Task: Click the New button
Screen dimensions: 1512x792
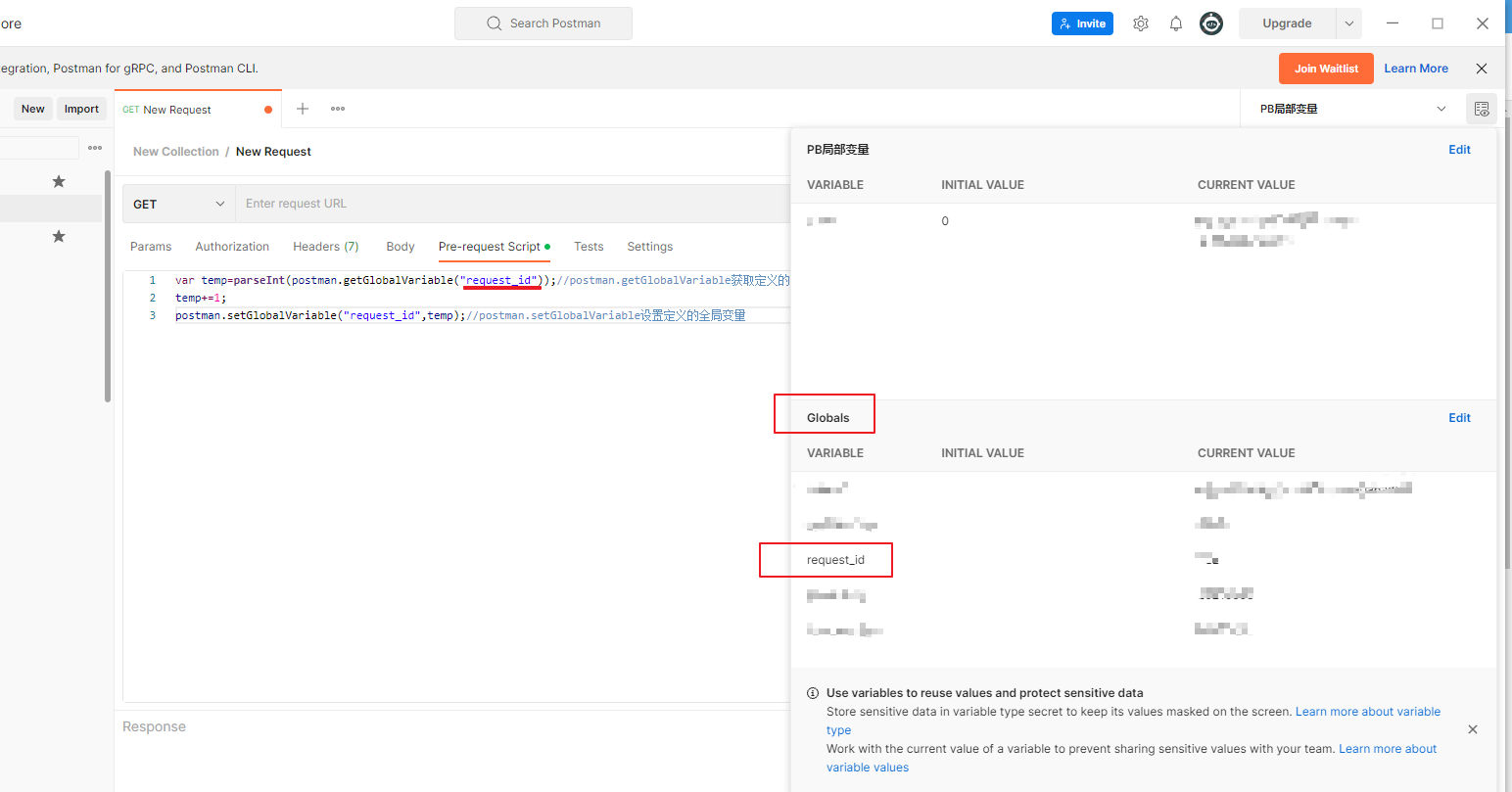Action: pyautogui.click(x=33, y=109)
